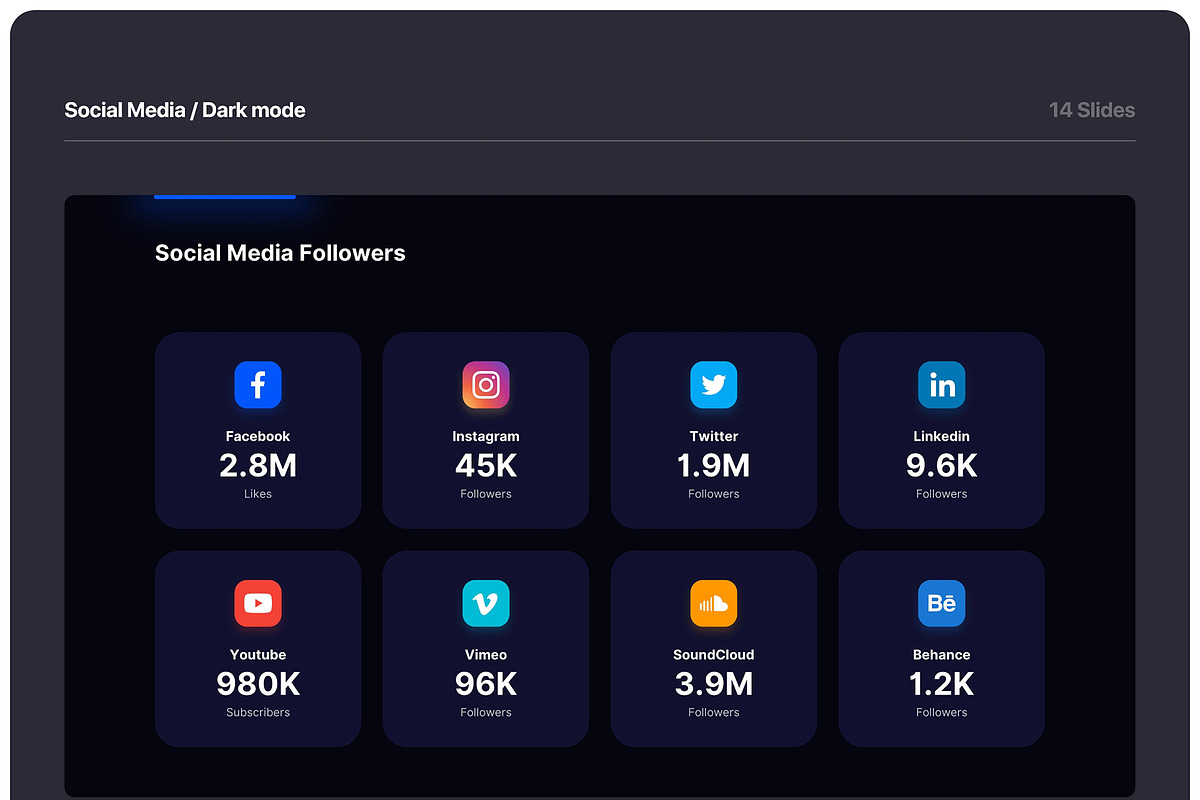Click the "Youtube" name label
This screenshot has height=800, width=1200.
tap(258, 655)
